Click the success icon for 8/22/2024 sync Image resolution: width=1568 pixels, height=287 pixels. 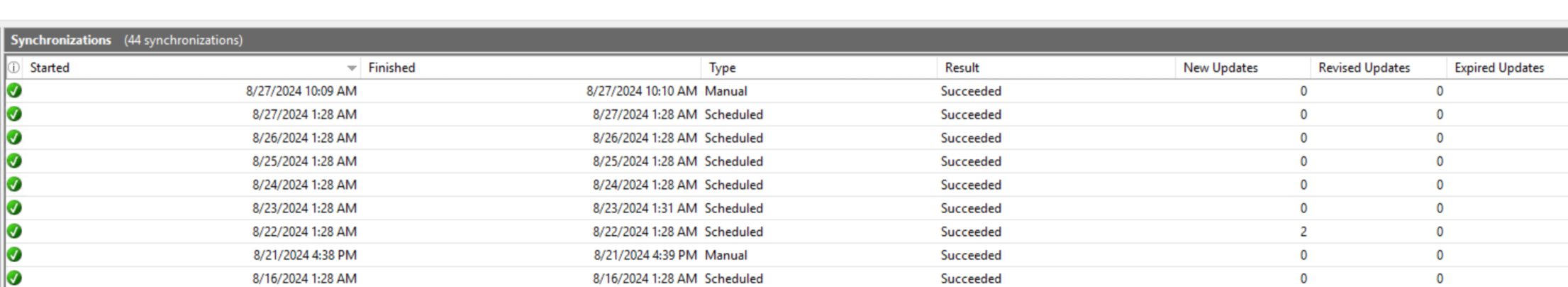click(x=14, y=232)
